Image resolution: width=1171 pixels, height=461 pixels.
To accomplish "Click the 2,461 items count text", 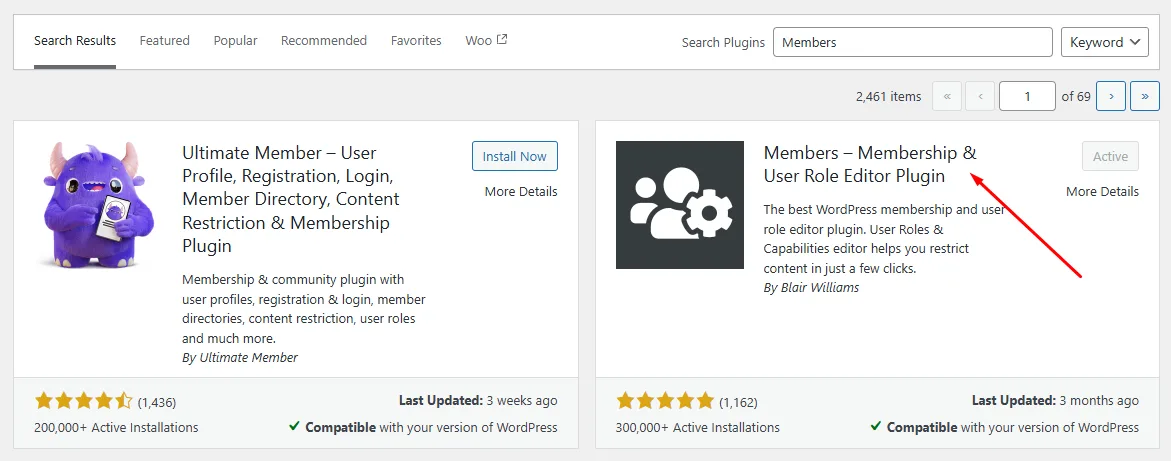I will click(x=888, y=96).
